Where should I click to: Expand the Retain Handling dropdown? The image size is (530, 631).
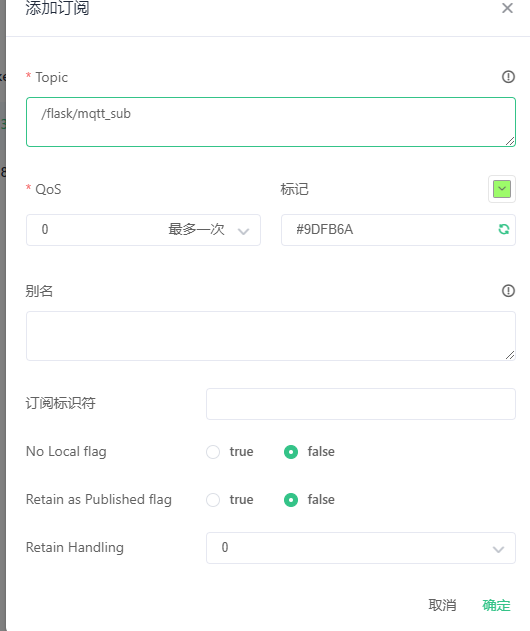361,548
